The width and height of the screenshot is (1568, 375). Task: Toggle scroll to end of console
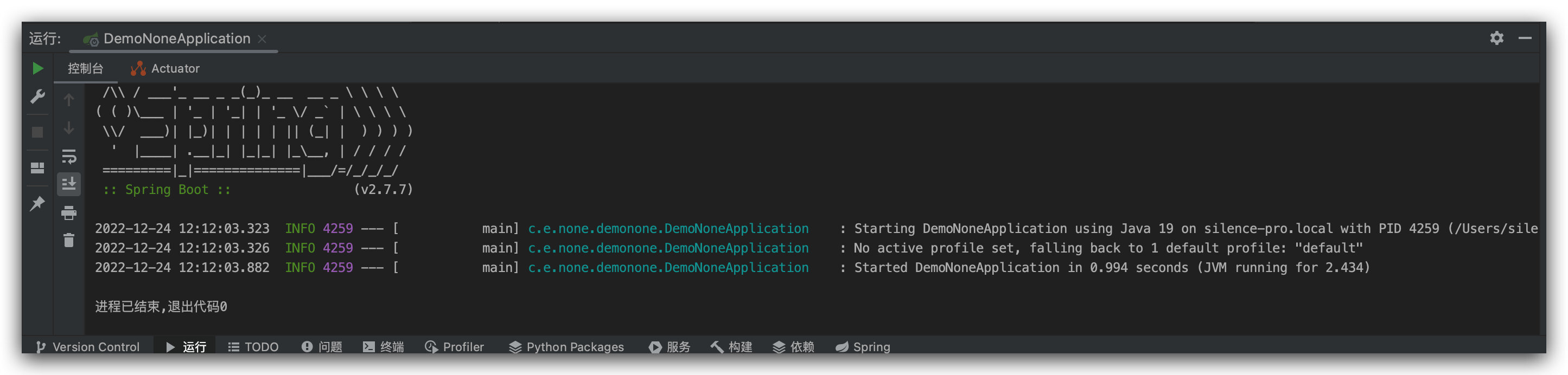[x=69, y=184]
